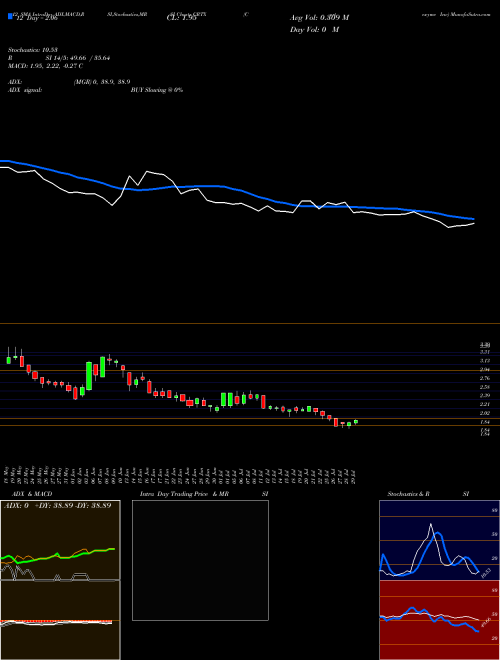The width and height of the screenshot is (500, 660).
Task: Click the 'ADX & MACD' panel title
Action: (32, 494)
